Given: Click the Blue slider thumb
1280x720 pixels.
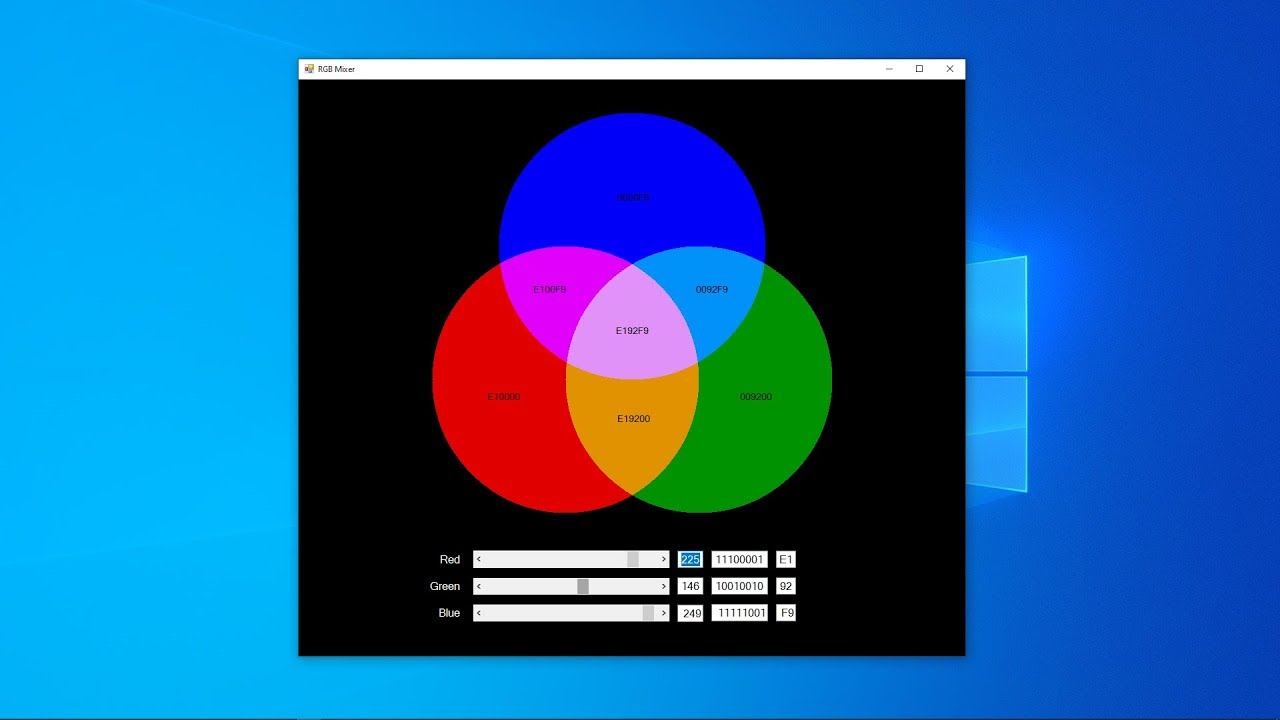Looking at the screenshot, I should click(650, 613).
